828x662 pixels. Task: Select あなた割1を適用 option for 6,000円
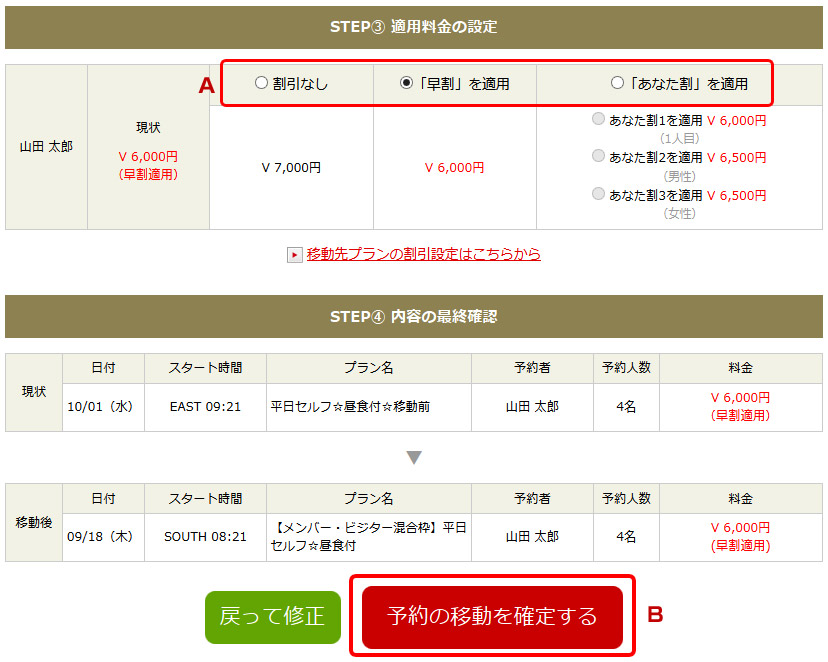pos(598,119)
